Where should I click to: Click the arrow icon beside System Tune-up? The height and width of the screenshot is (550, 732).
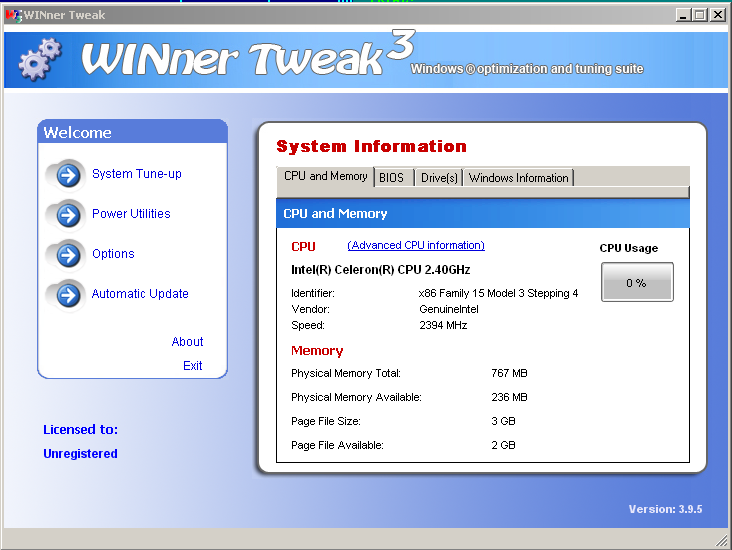(67, 175)
